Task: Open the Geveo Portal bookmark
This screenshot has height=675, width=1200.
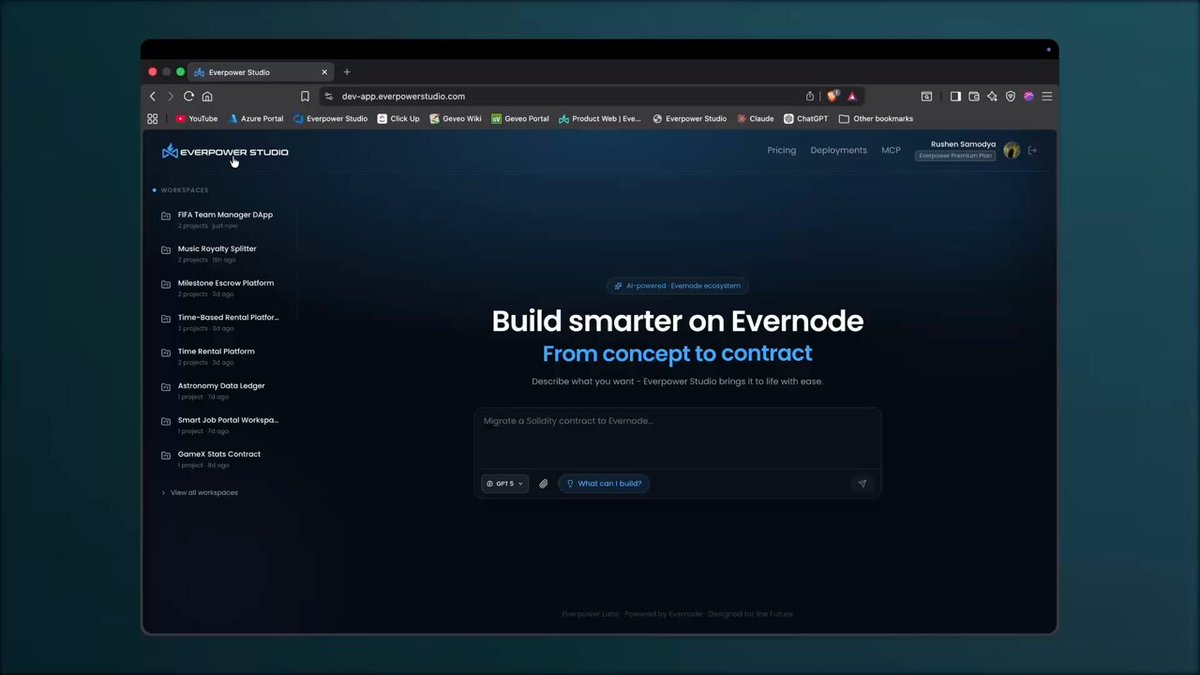Action: point(520,118)
